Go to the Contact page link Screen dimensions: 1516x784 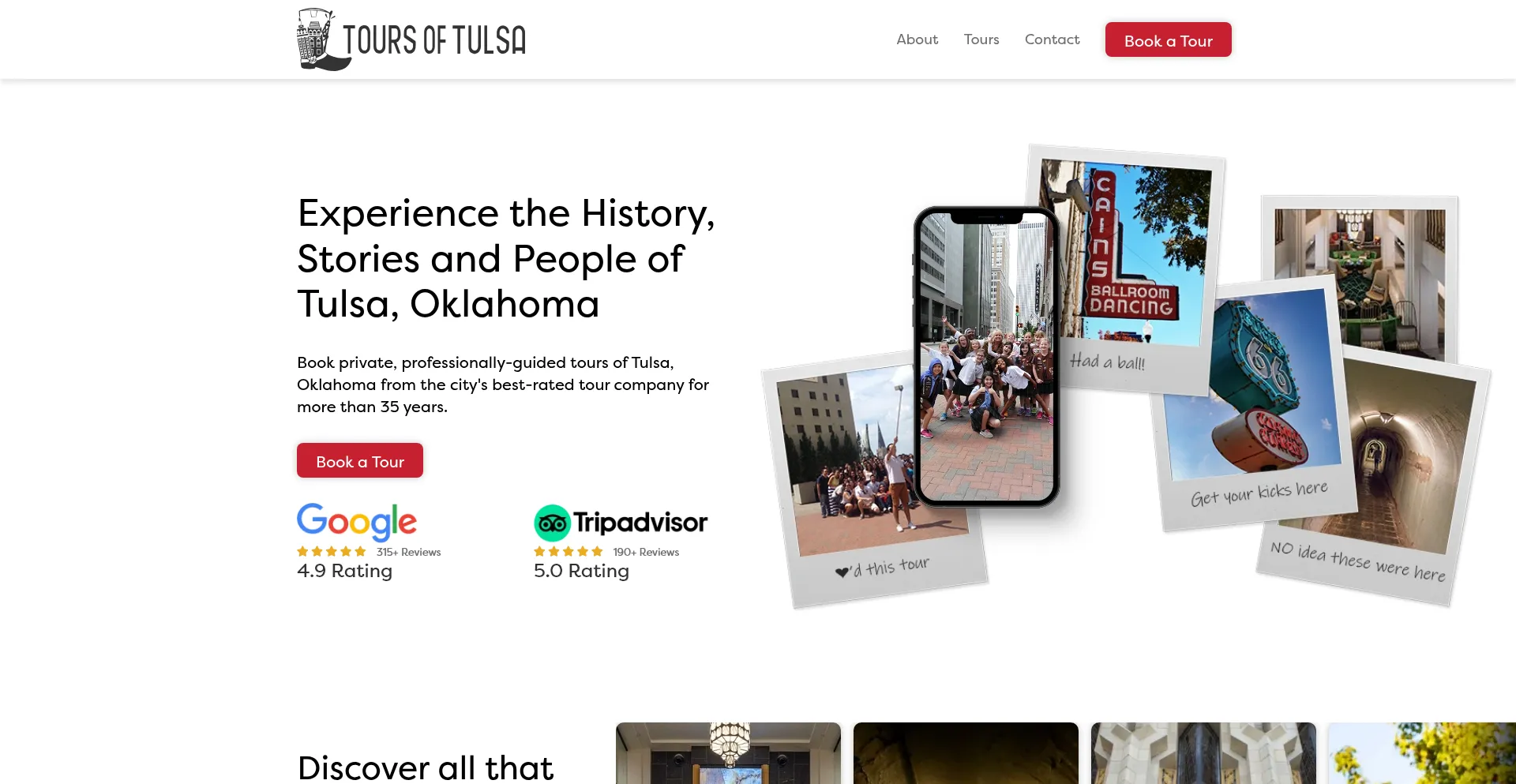coord(1052,39)
